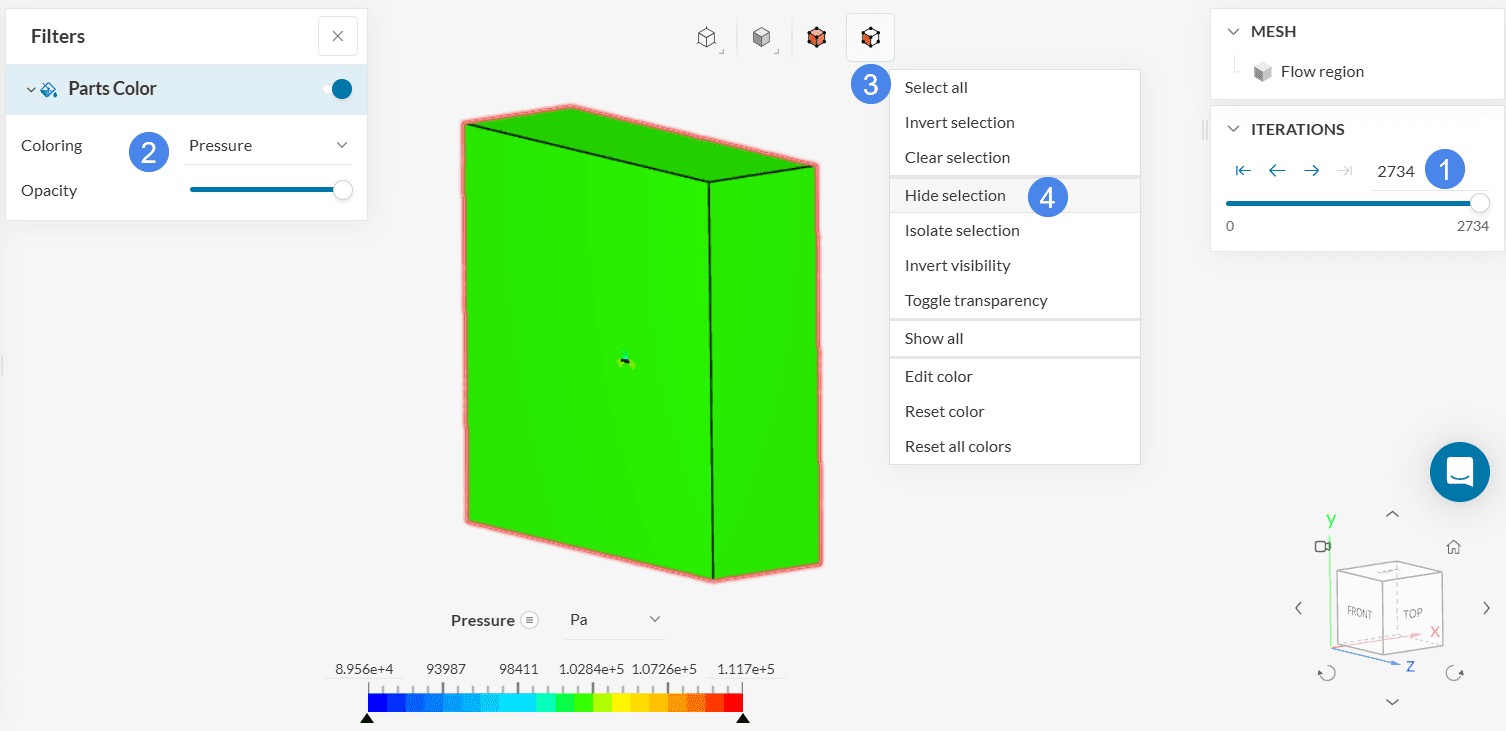Click the Opacity slider handle
The image size is (1506, 731).
(343, 190)
